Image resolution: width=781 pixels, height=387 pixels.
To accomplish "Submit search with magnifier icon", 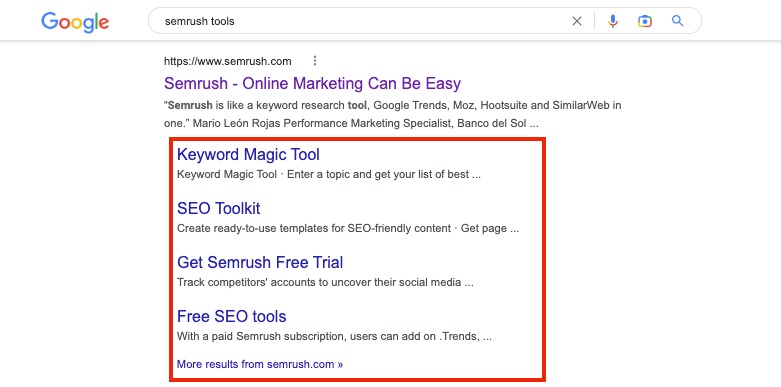I will point(677,21).
